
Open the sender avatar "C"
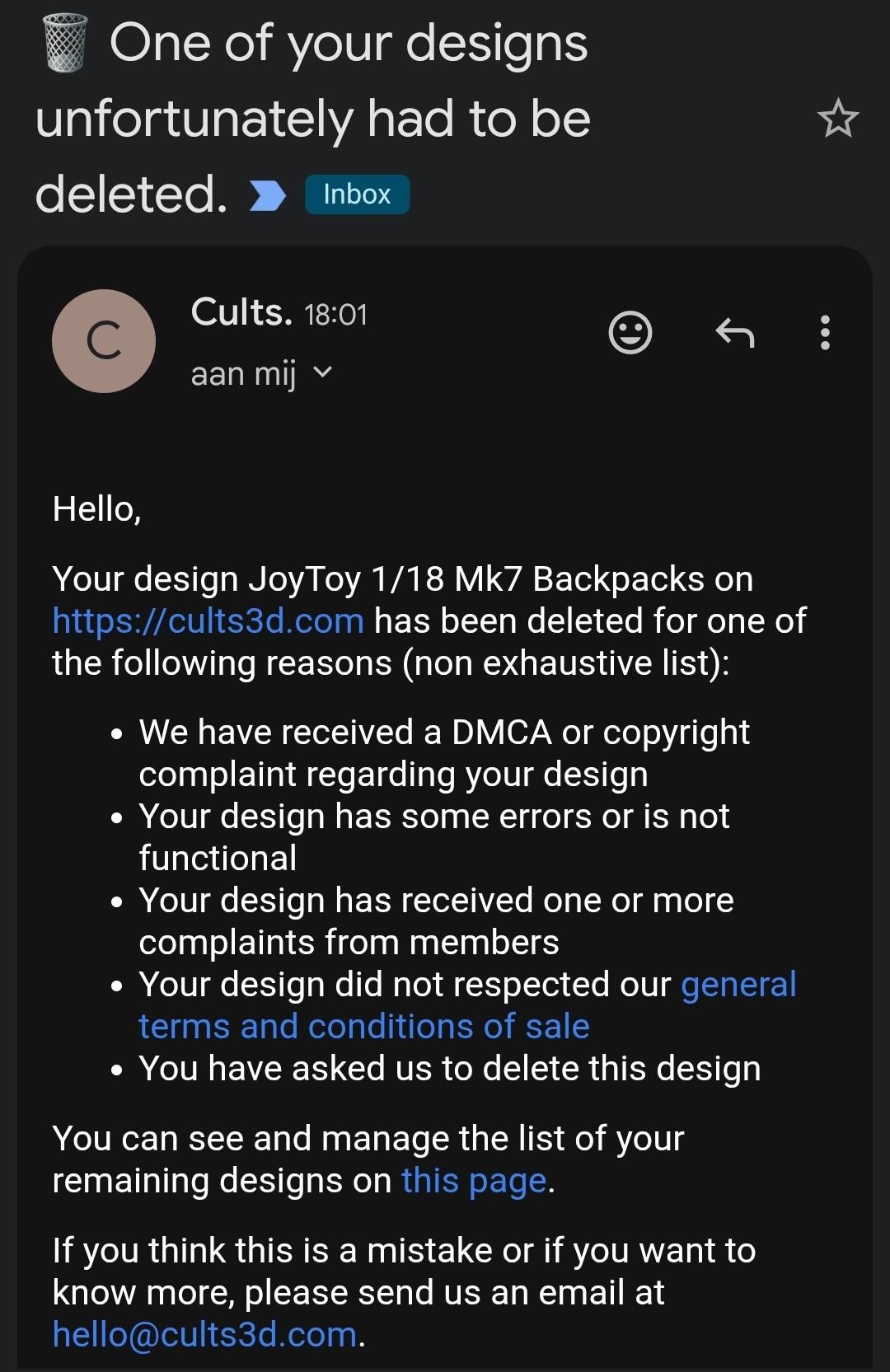point(104,340)
